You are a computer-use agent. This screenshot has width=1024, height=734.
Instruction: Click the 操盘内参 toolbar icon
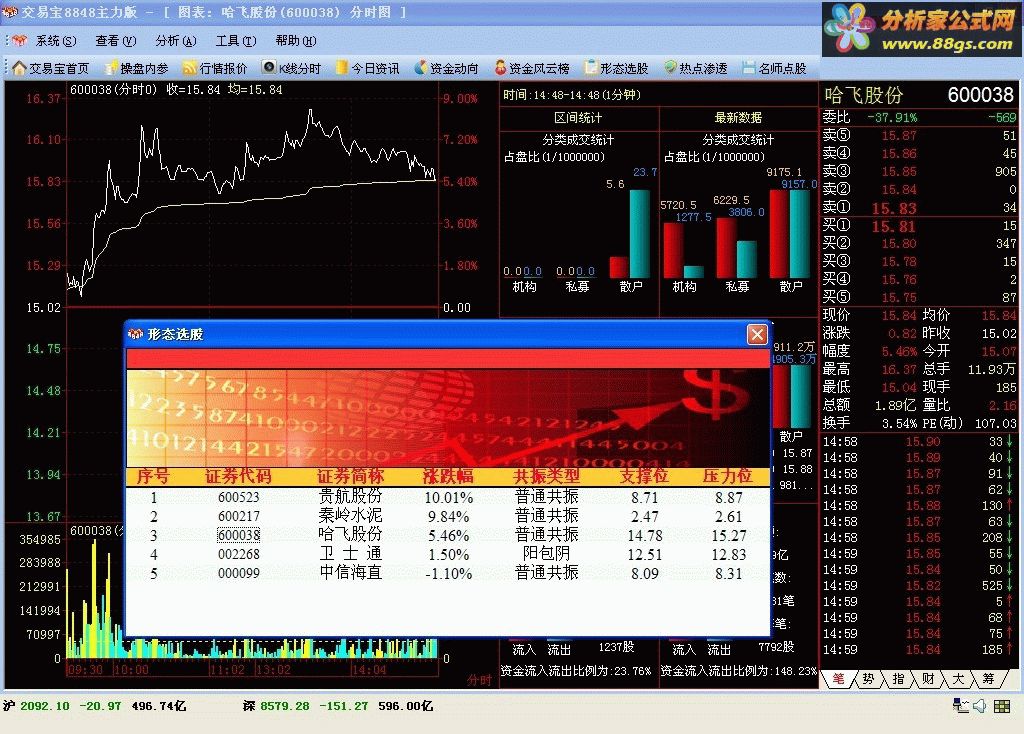coord(111,68)
